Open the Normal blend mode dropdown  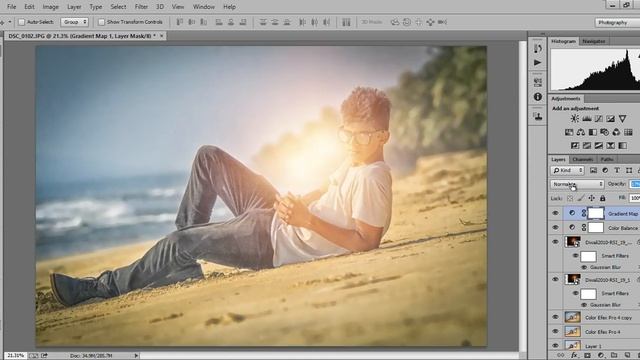(577, 184)
